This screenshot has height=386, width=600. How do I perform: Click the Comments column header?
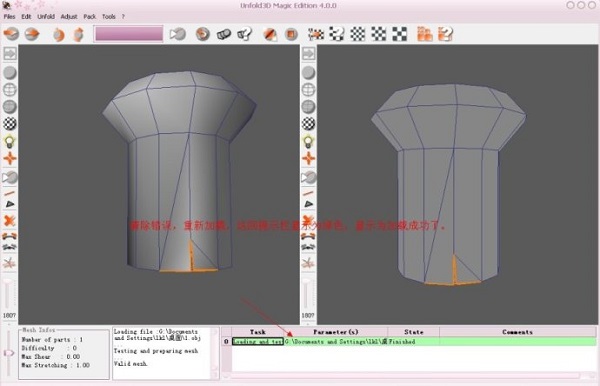click(517, 332)
